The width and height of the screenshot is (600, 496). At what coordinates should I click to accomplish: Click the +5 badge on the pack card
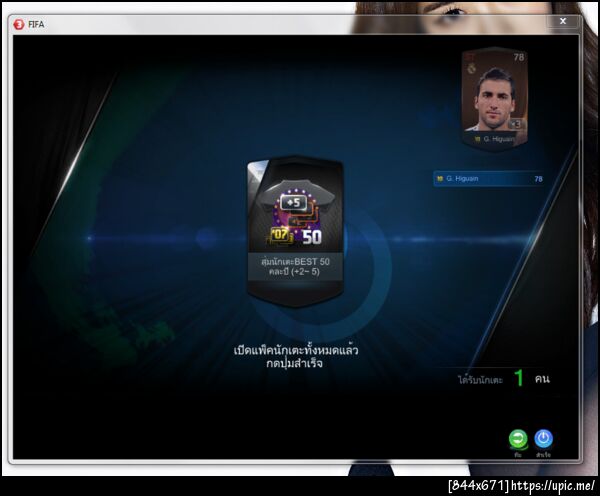[x=293, y=203]
